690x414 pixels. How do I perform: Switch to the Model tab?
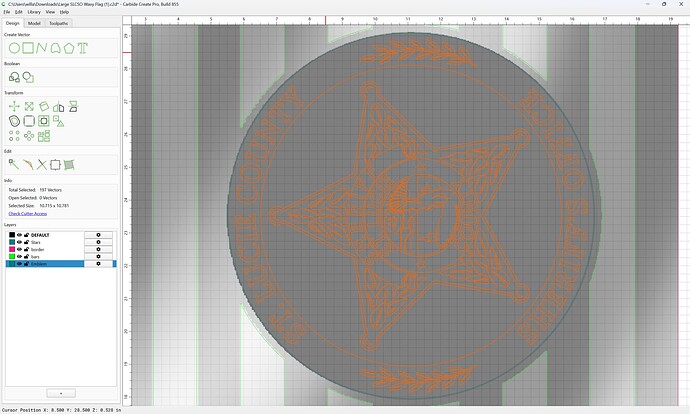click(34, 23)
